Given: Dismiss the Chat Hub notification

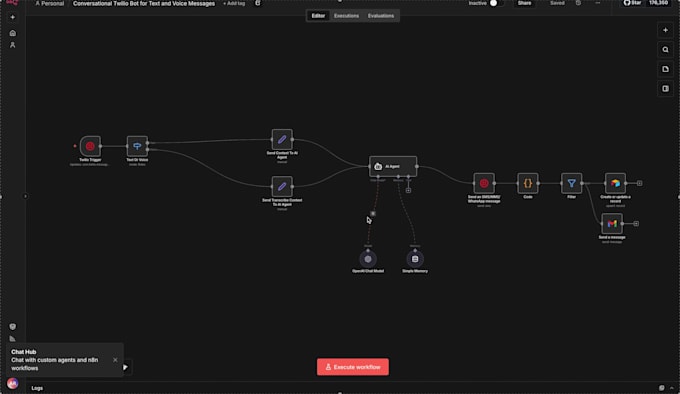Looking at the screenshot, I should tap(115, 360).
